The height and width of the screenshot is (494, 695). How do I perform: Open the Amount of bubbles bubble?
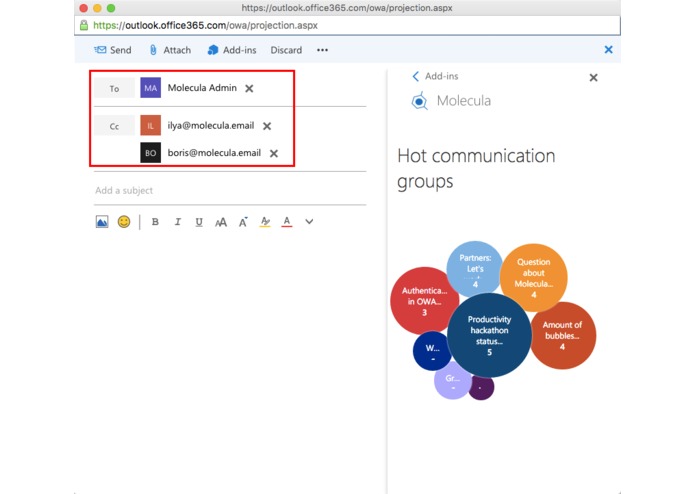coord(565,335)
